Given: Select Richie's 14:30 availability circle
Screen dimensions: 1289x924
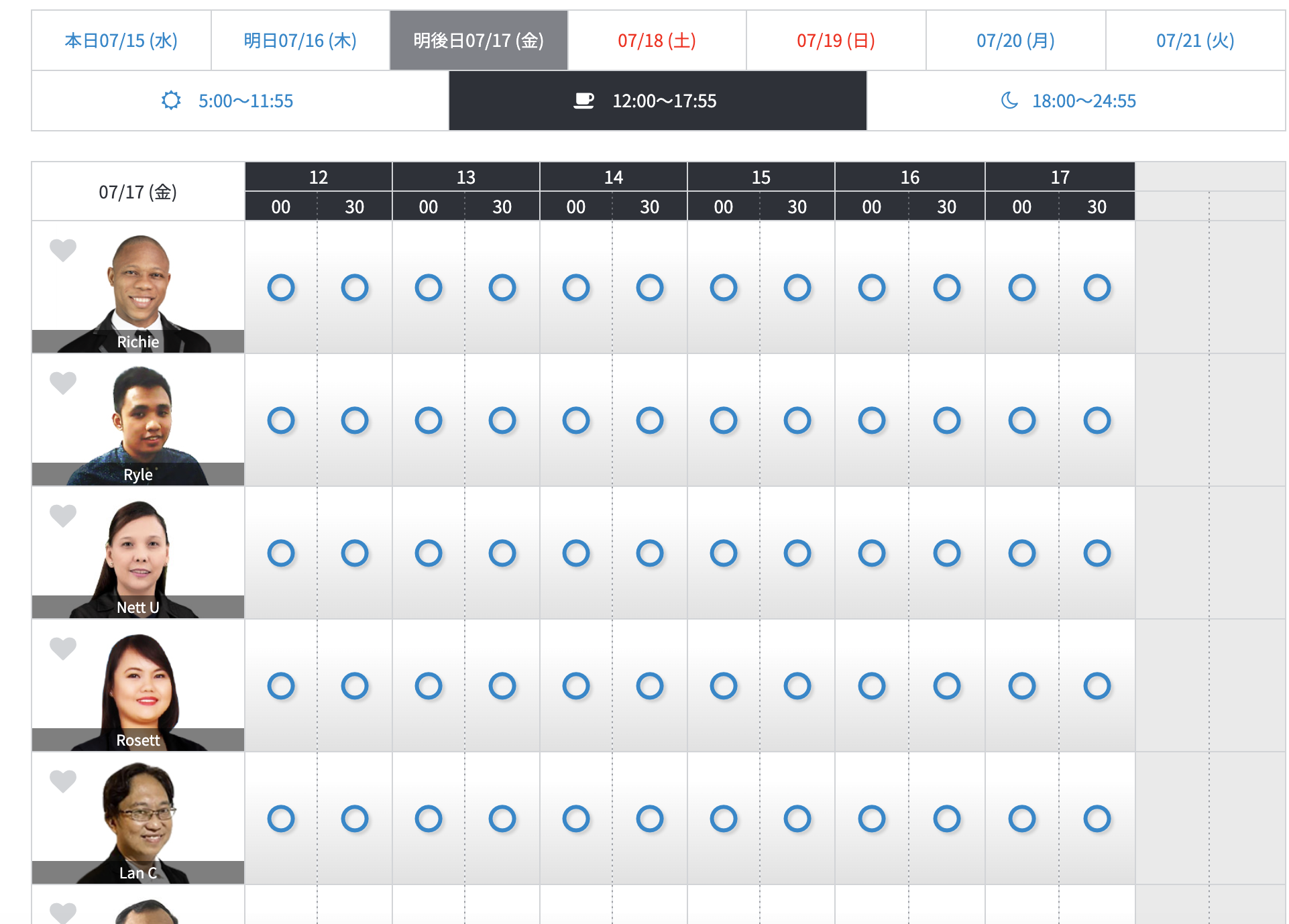Looking at the screenshot, I should tap(650, 288).
